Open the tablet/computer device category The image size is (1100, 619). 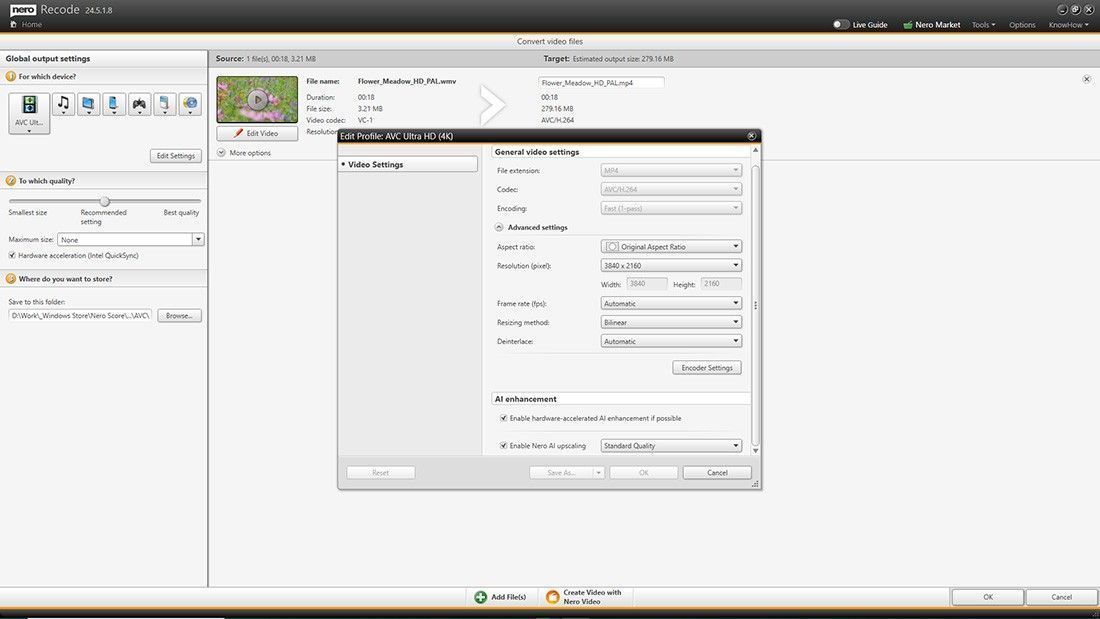(88, 104)
